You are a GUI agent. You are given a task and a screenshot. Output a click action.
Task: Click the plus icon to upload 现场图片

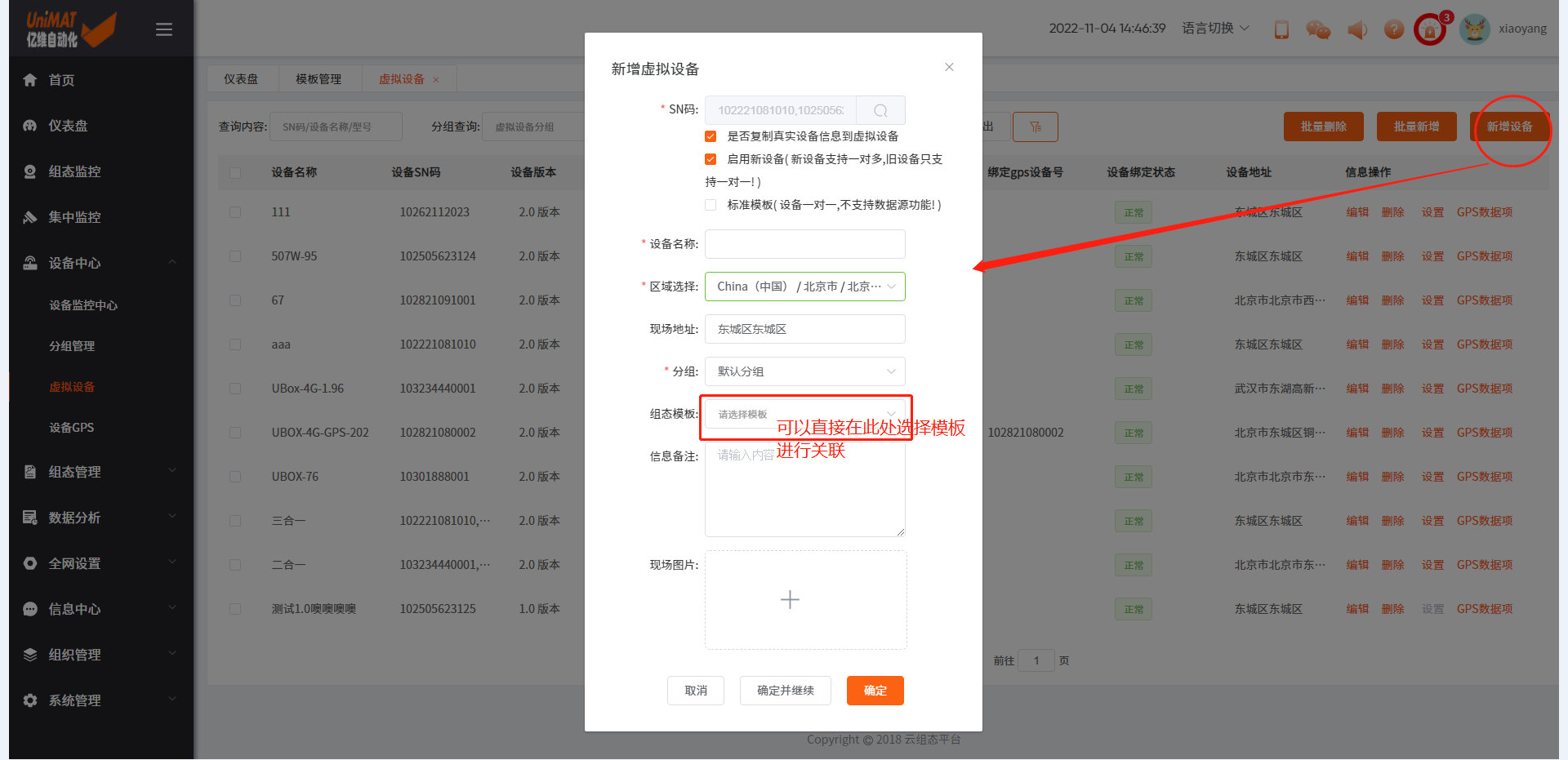tap(790, 600)
